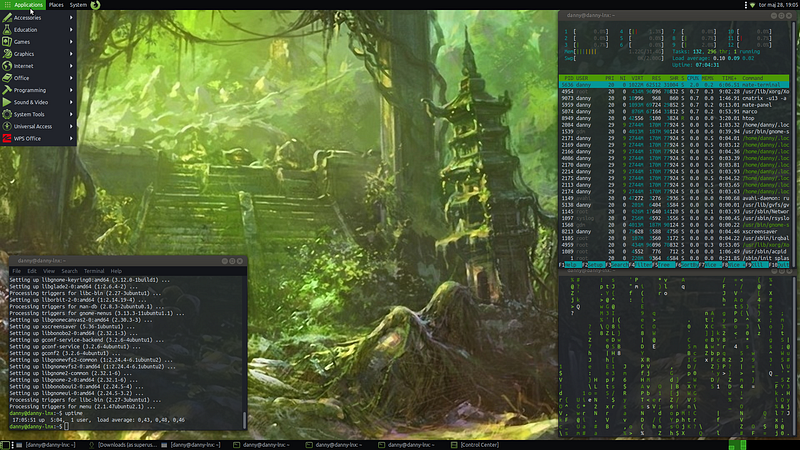
Task: Sort htop by Command column header
Action: coord(753,78)
